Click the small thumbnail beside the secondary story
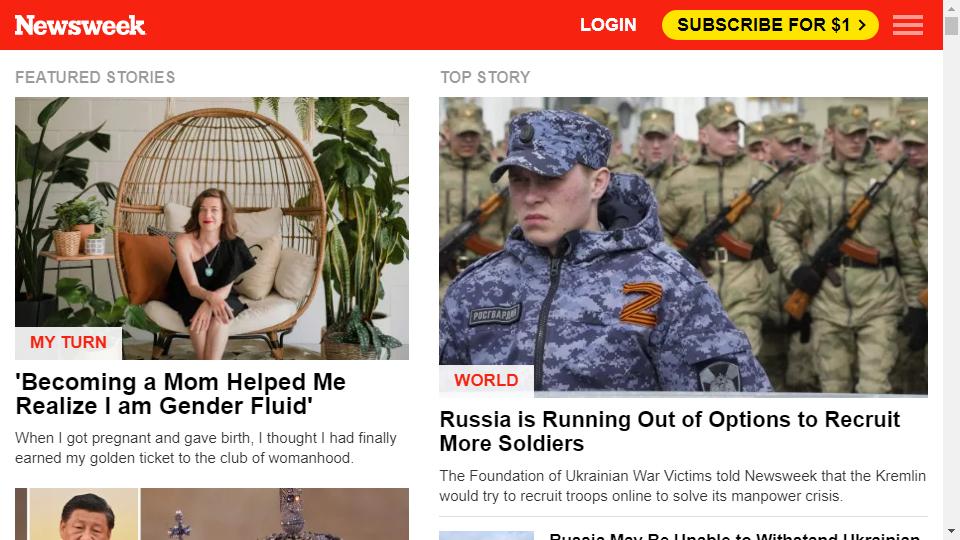The image size is (960, 540). 486,536
